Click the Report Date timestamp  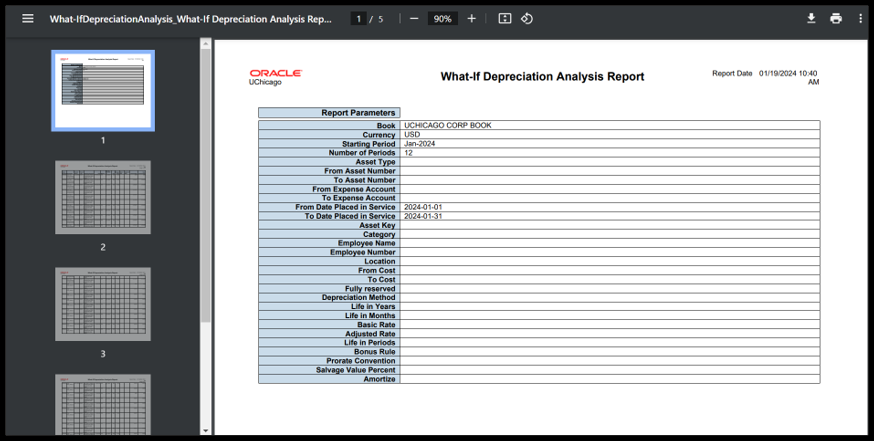[789, 77]
